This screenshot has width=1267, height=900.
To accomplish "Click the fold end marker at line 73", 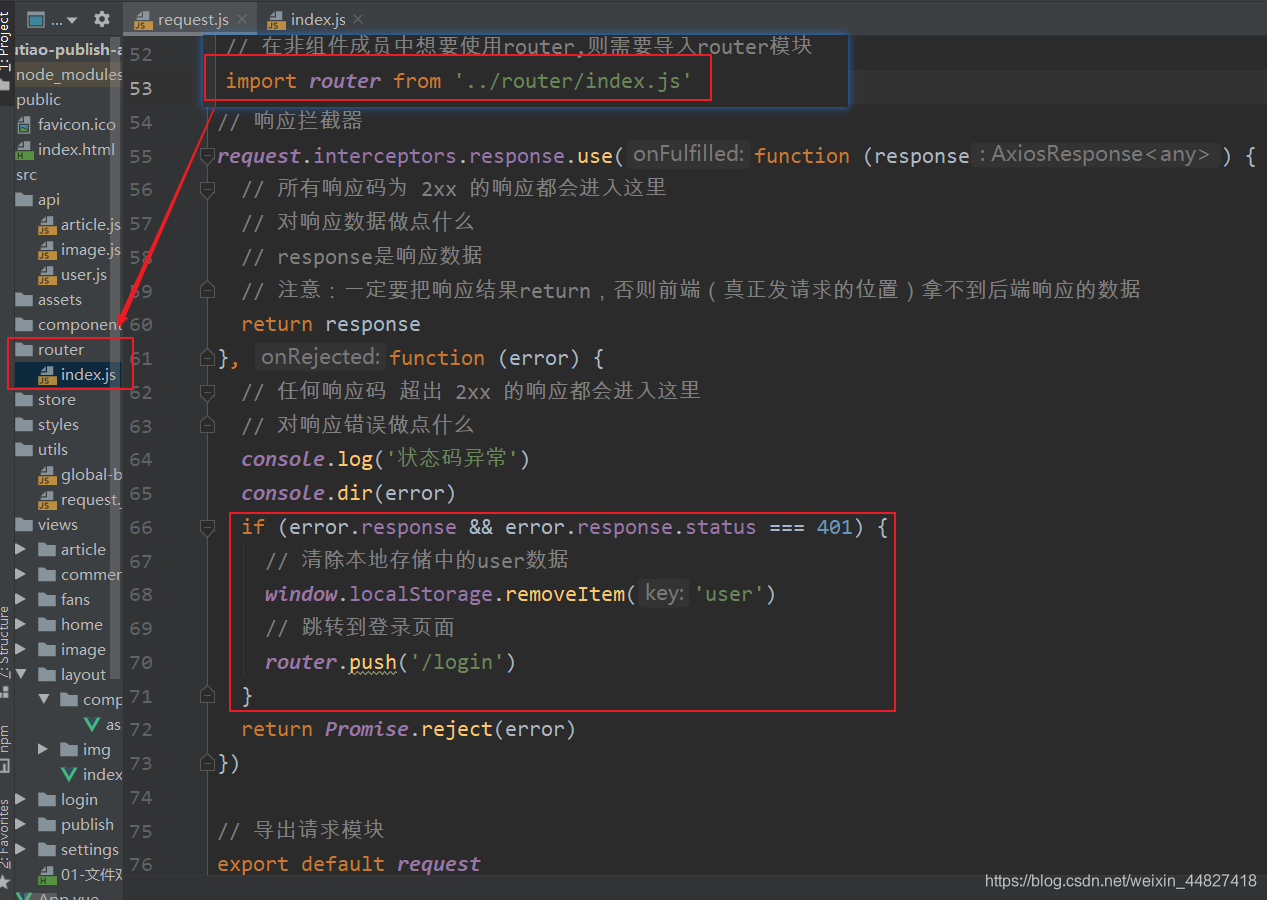I will coord(207,763).
